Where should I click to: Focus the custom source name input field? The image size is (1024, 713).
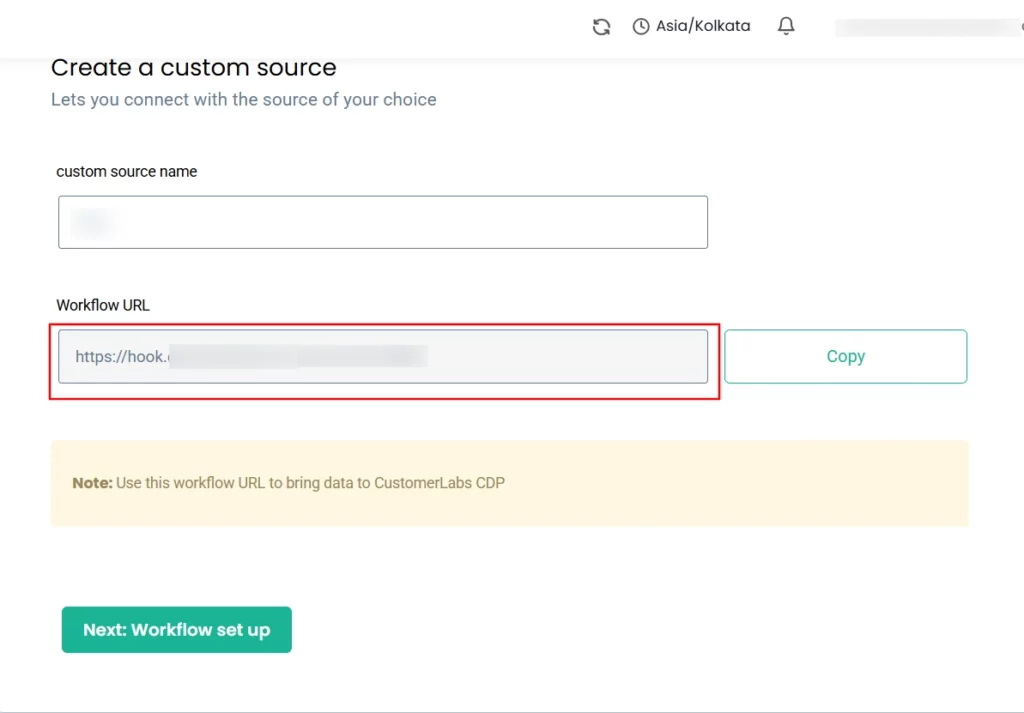(x=383, y=221)
